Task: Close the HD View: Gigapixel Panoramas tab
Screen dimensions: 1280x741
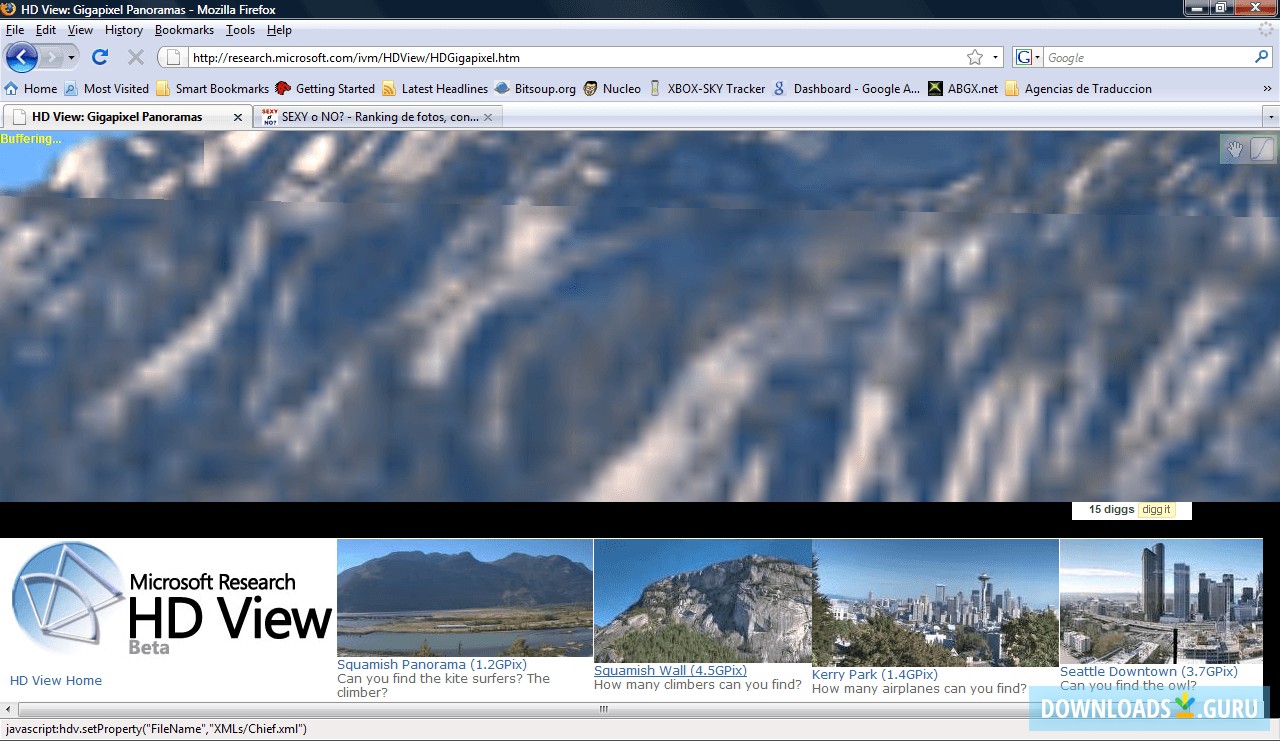Action: [238, 117]
